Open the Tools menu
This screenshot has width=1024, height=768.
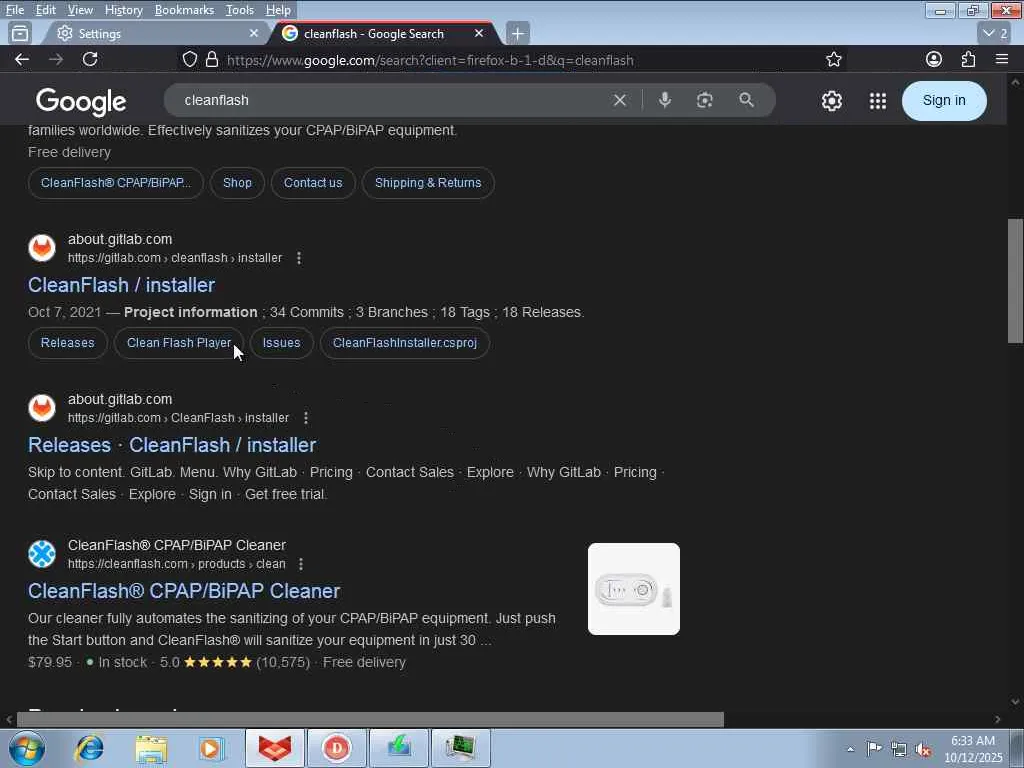[x=240, y=10]
